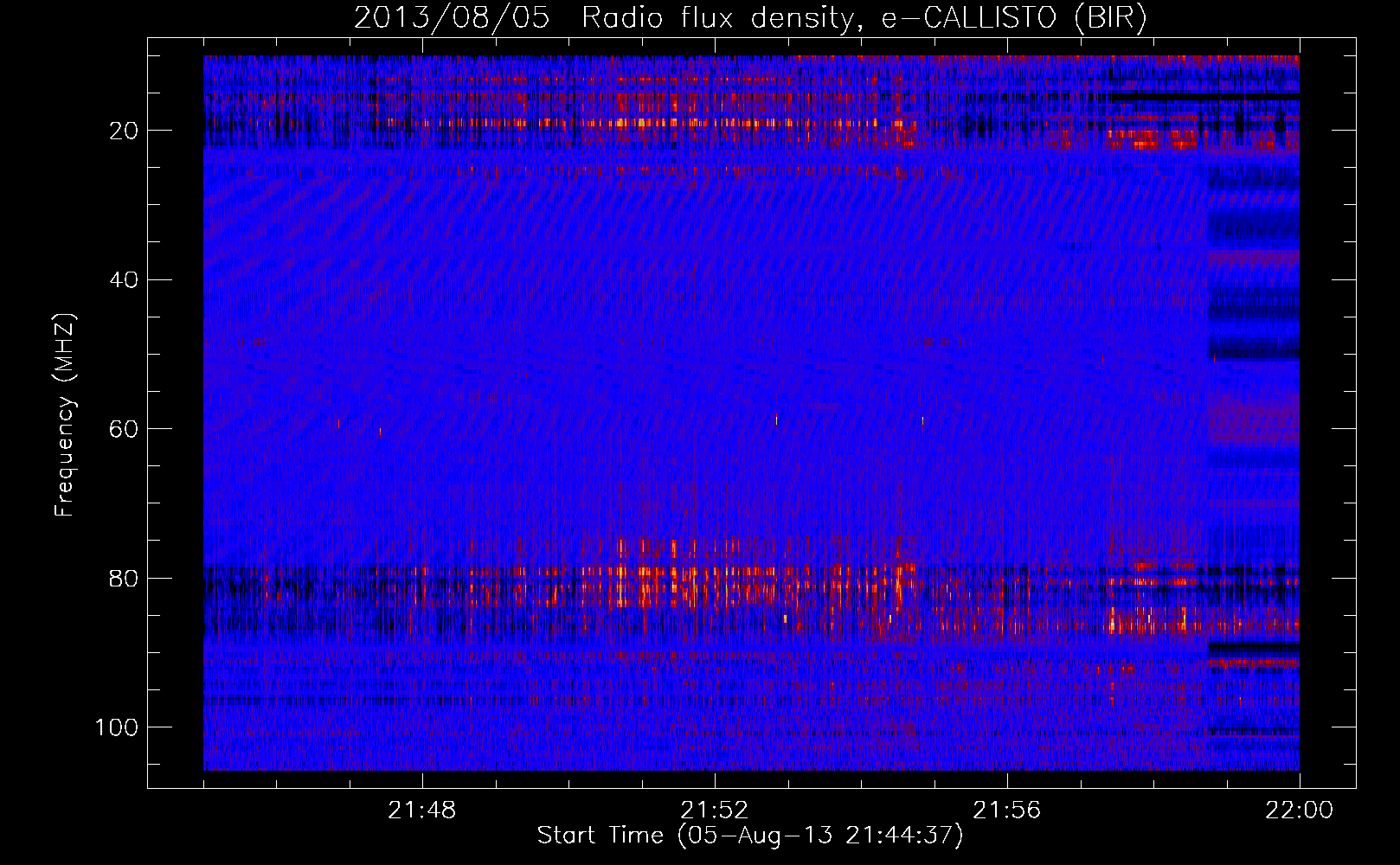The image size is (1400, 865).
Task: Click the '80' frequency tick label
Action: coord(124,578)
